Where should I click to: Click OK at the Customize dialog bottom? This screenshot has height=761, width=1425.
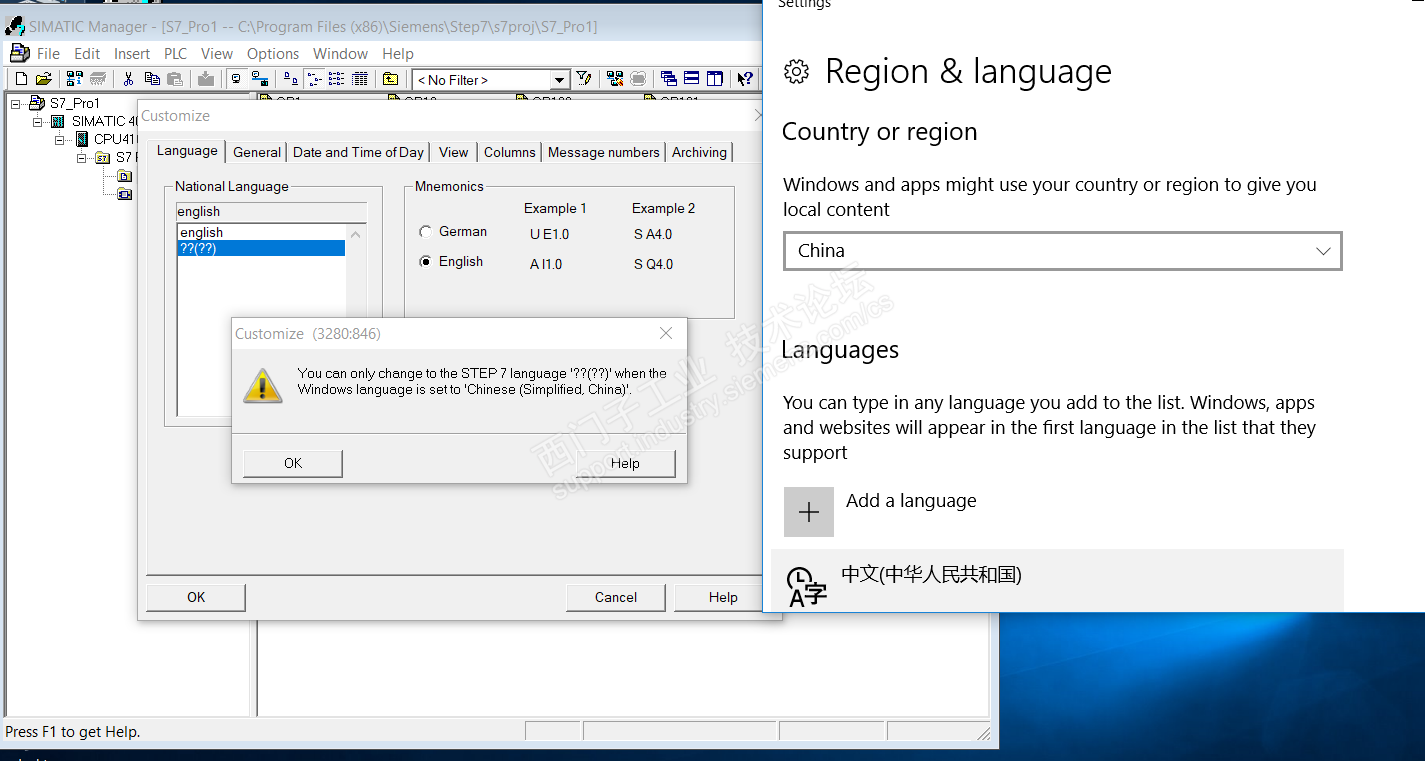tap(196, 597)
